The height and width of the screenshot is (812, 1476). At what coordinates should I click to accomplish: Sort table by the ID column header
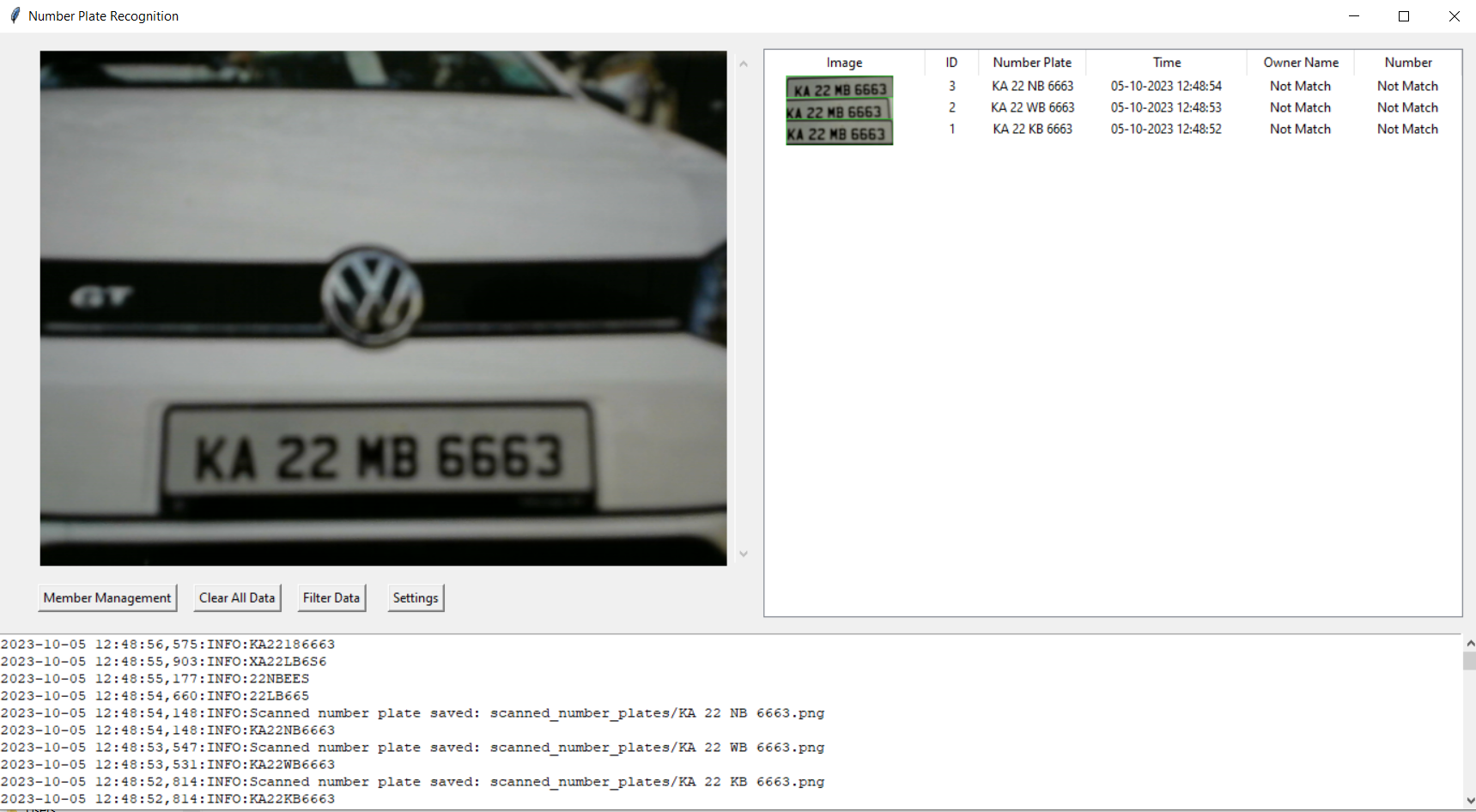coord(951,63)
